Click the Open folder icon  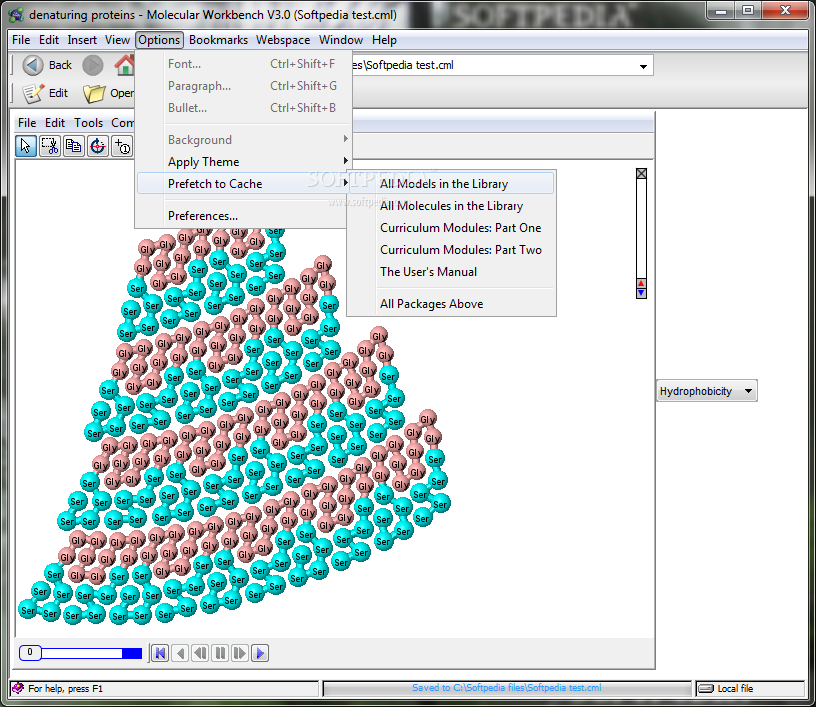click(x=94, y=93)
